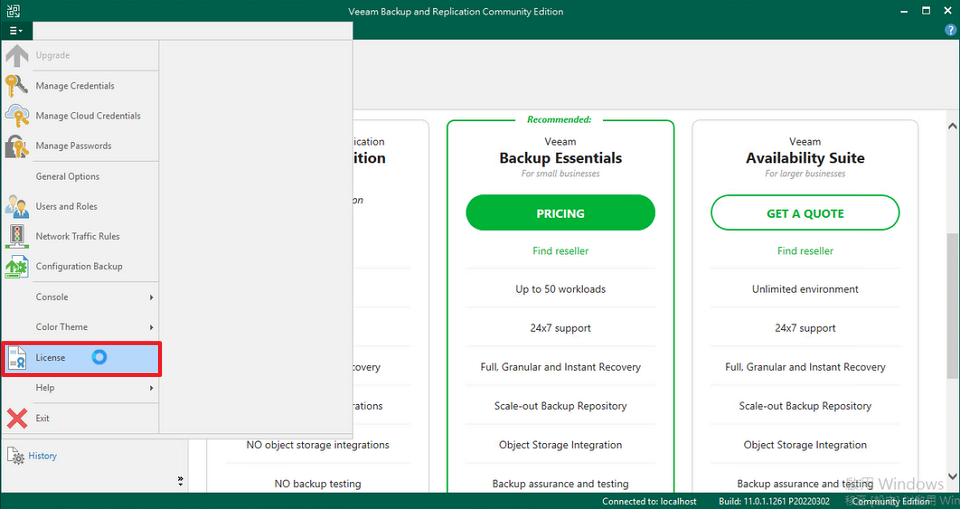Click the Manage Credentials key icon
This screenshot has height=509, width=960.
[x=17, y=86]
